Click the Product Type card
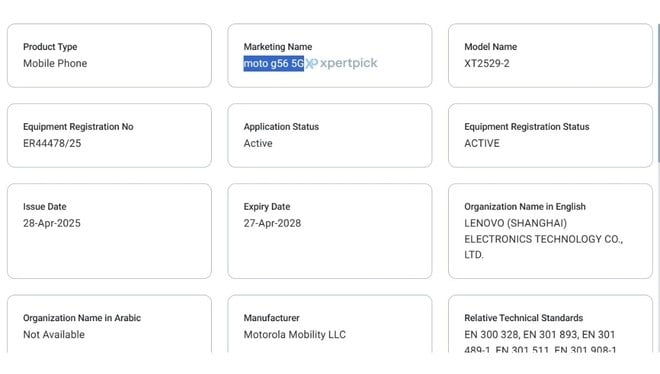The image size is (660, 374). tap(109, 56)
